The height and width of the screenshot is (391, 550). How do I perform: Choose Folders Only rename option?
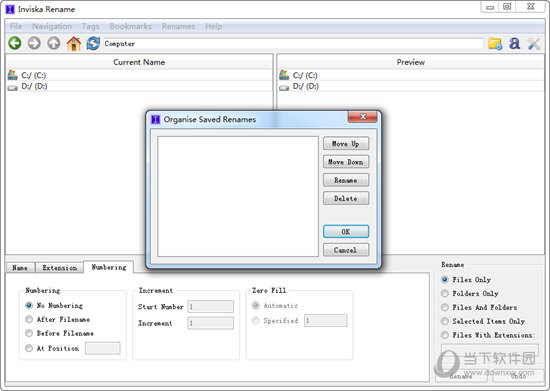click(445, 293)
